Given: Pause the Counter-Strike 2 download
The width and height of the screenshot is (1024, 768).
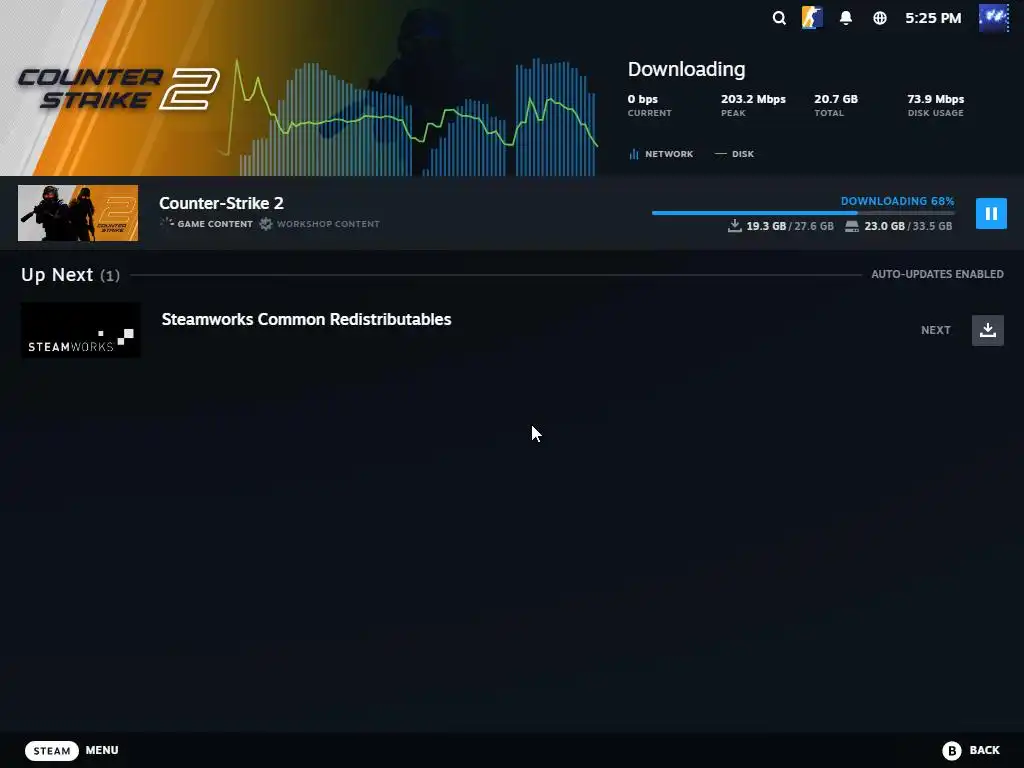Looking at the screenshot, I should (x=991, y=214).
